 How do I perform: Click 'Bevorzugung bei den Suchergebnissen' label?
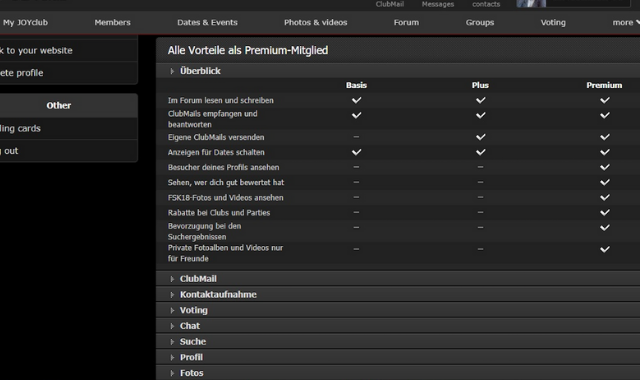[204, 231]
